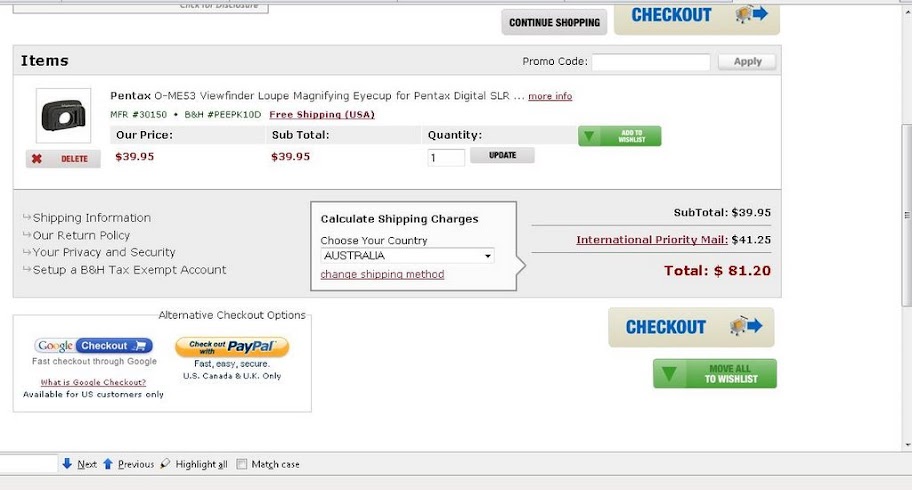Click the top Checkout button
Screen dimensions: 912x490
[697, 19]
